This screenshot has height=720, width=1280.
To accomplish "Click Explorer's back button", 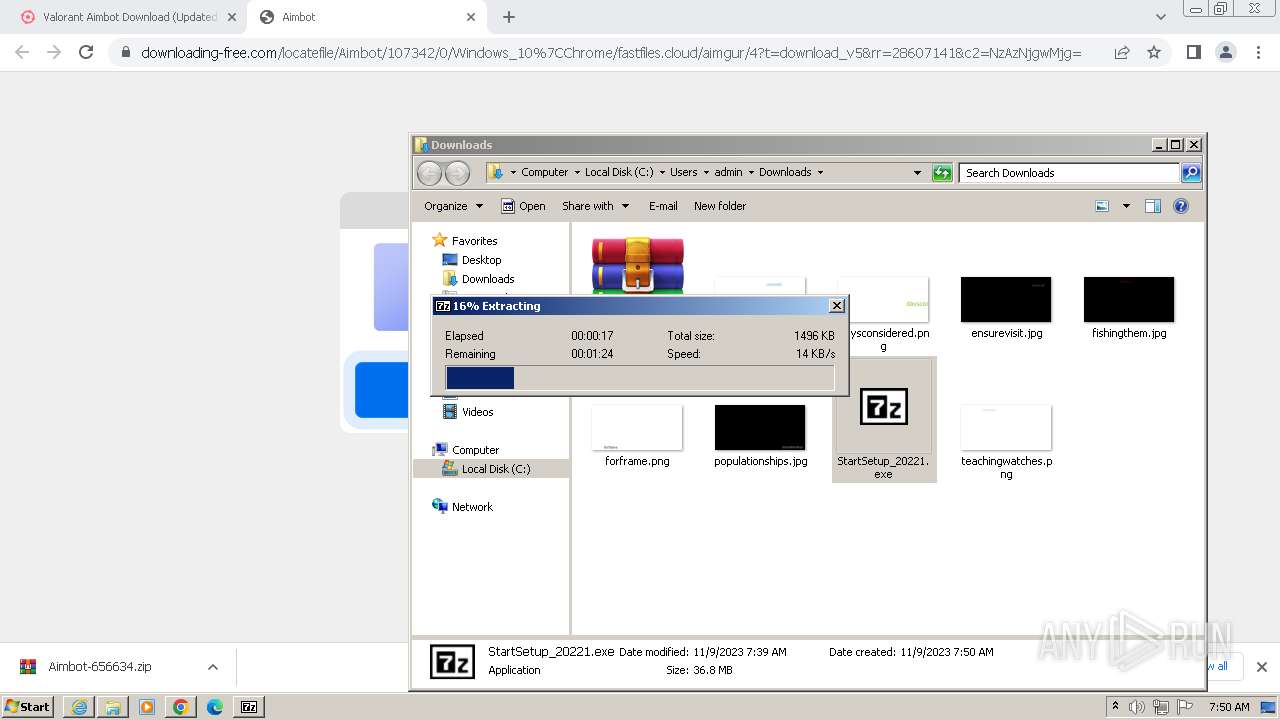I will pos(429,173).
